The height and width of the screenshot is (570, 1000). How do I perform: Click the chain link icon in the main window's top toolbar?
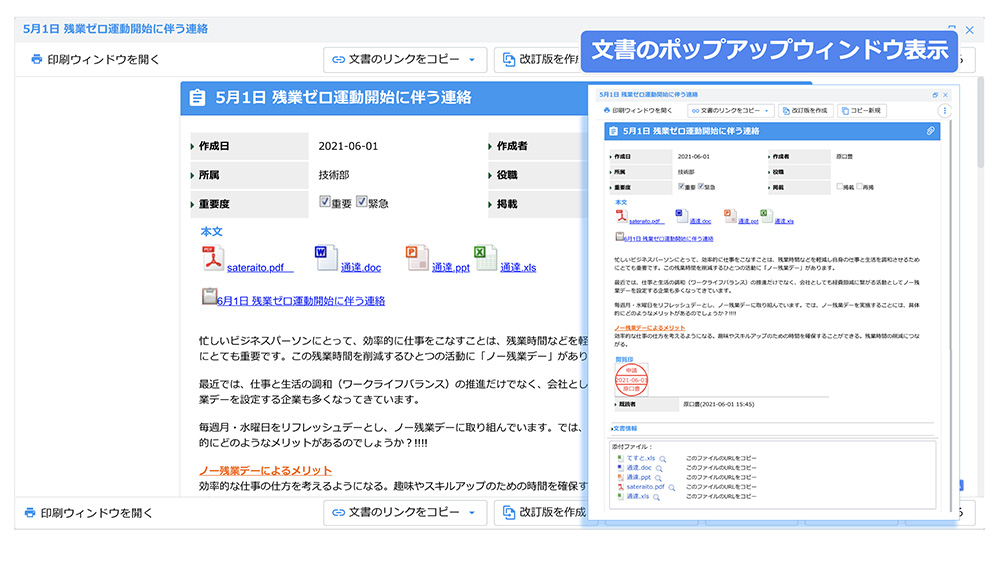[x=338, y=59]
